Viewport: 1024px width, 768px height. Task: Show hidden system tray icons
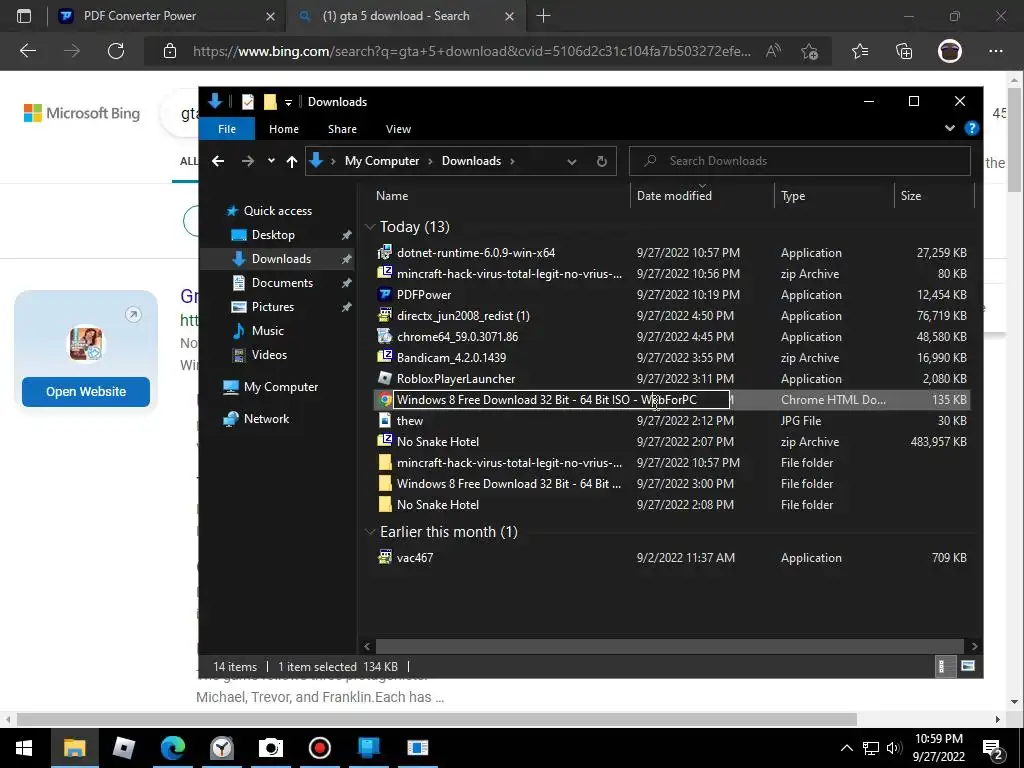tap(846, 748)
